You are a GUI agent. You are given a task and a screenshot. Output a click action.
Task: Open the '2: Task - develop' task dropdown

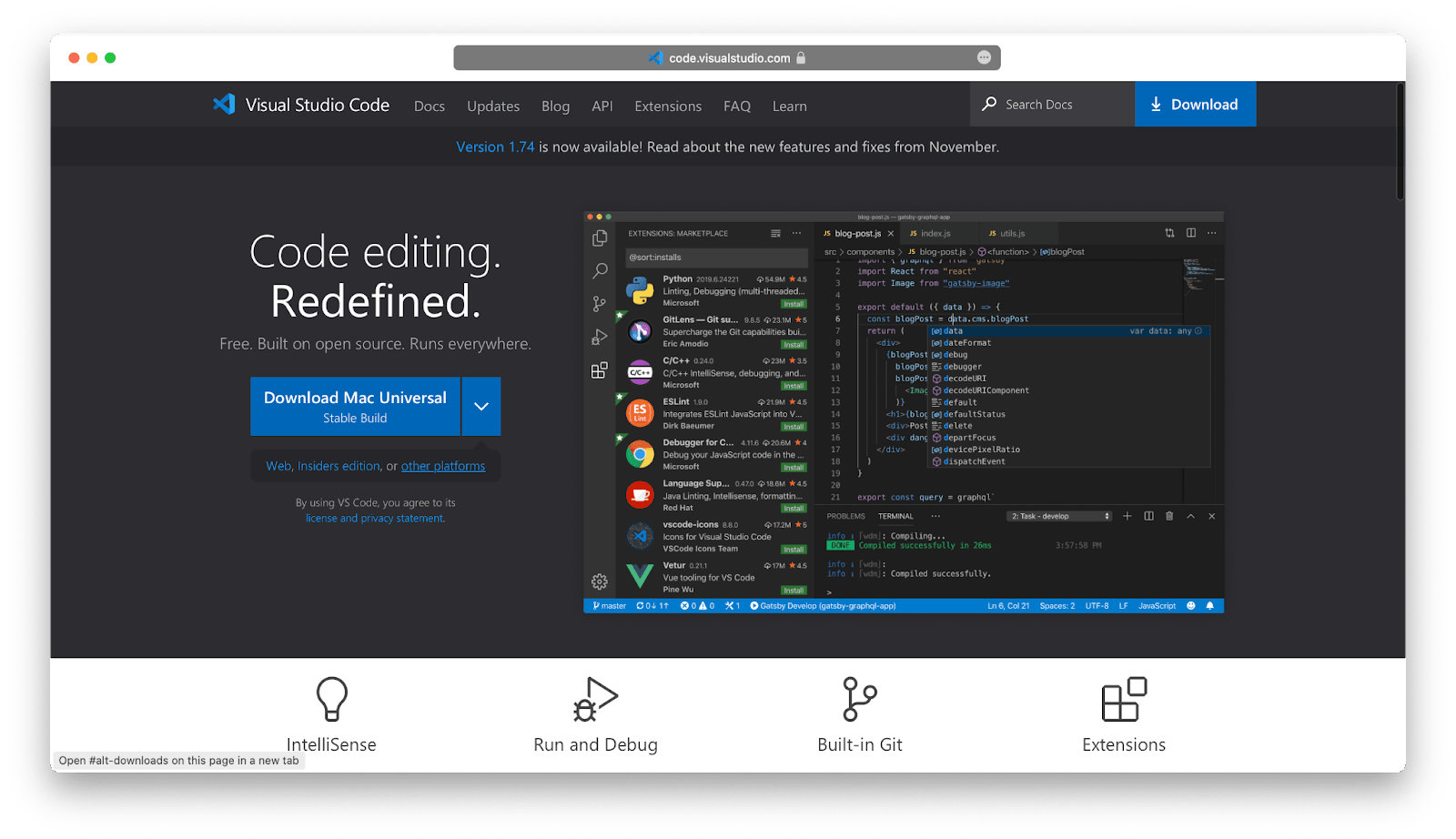(x=1058, y=516)
